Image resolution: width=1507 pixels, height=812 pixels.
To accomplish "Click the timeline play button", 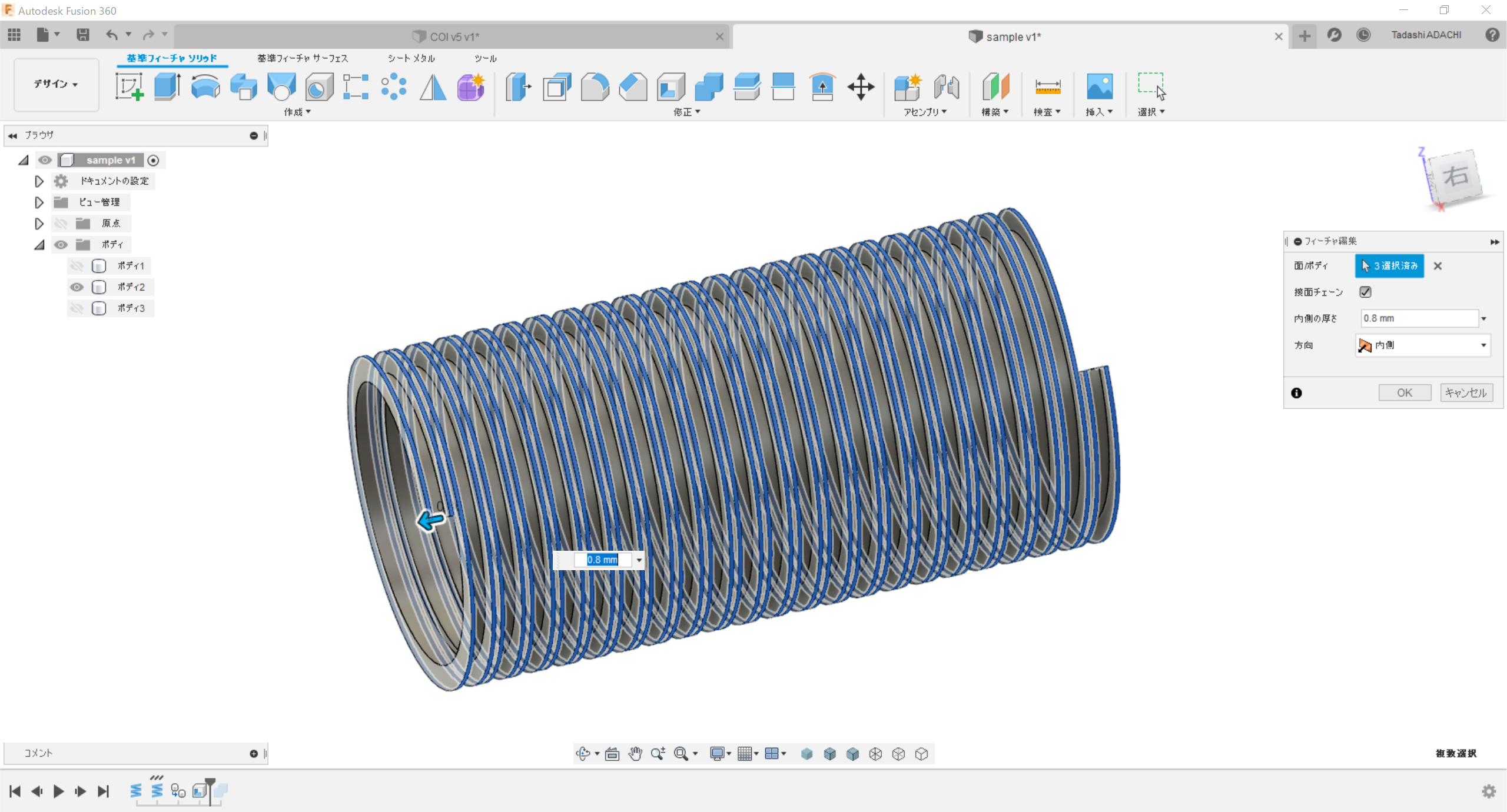I will pyautogui.click(x=58, y=791).
